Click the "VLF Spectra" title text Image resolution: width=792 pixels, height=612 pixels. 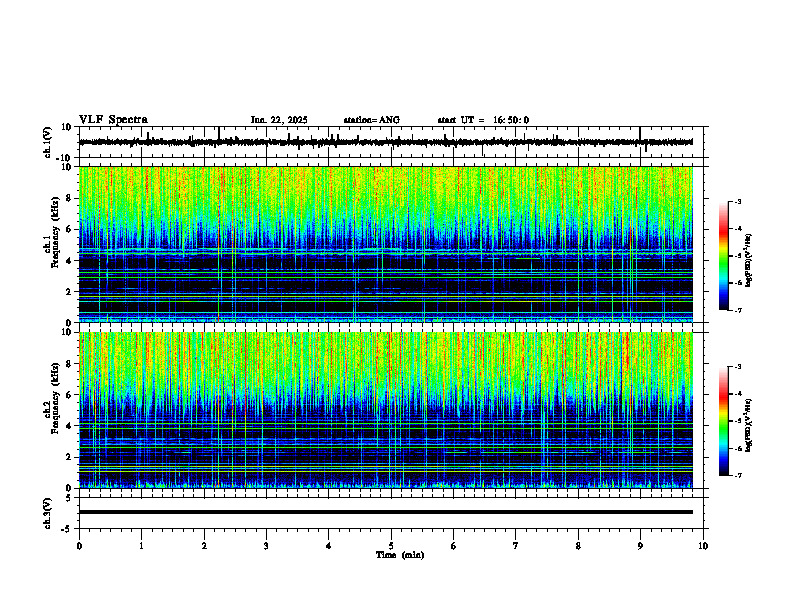[113, 120]
